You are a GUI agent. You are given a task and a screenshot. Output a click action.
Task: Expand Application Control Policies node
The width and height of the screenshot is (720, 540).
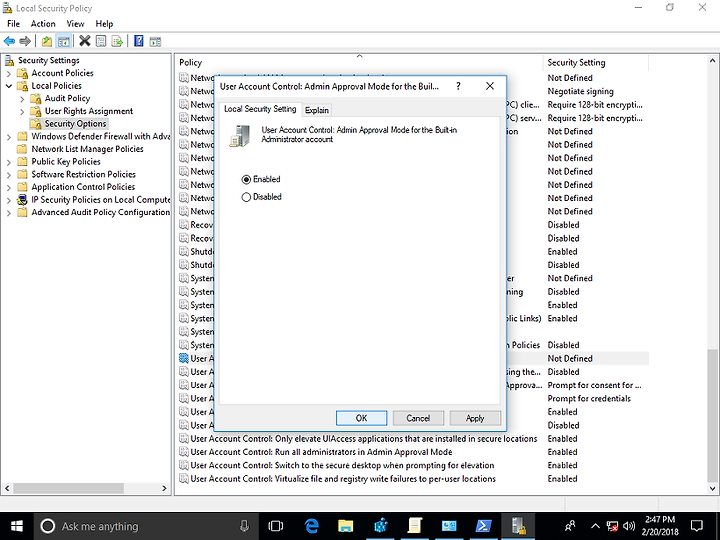[x=9, y=187]
